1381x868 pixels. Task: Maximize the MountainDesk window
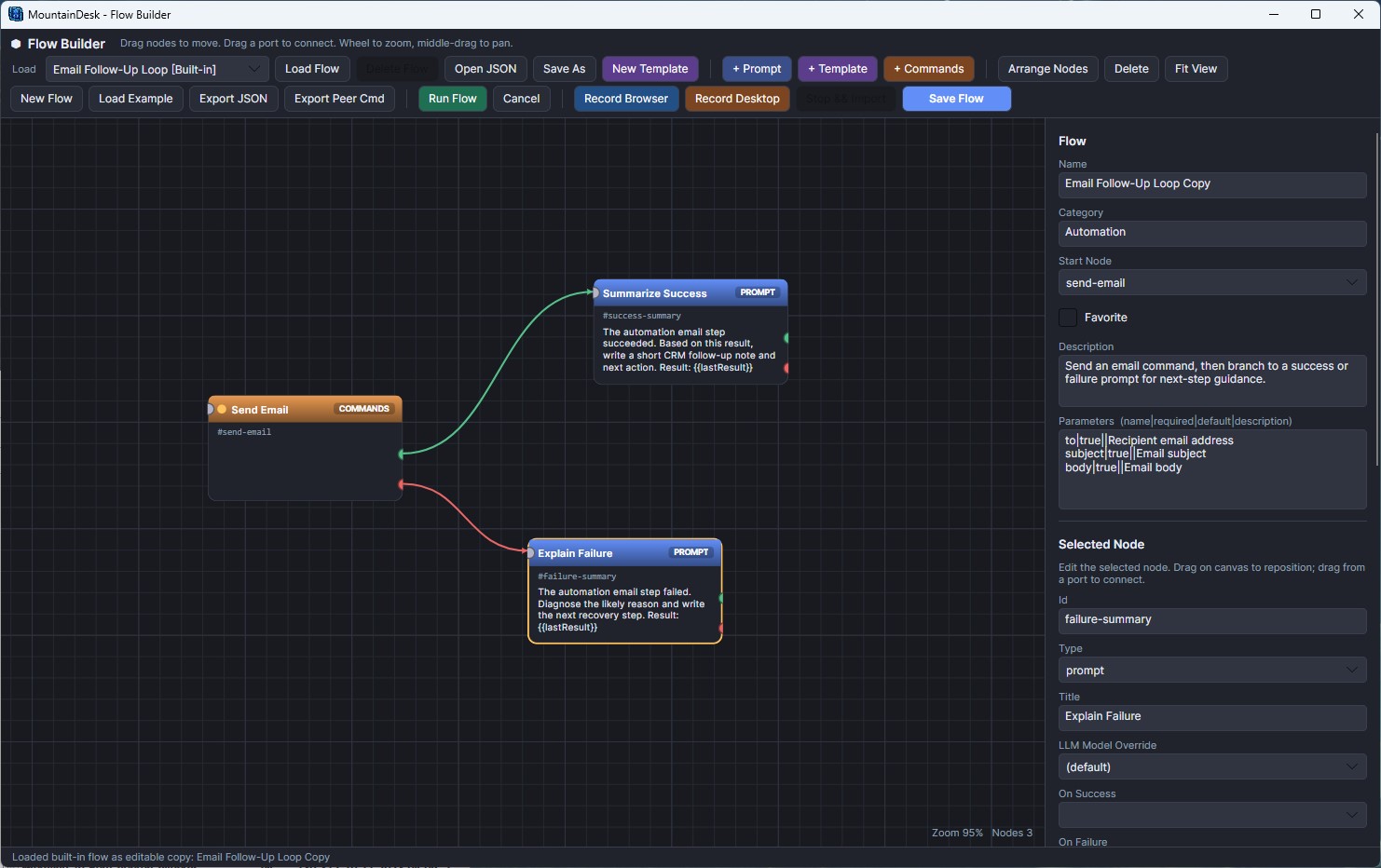(1316, 14)
